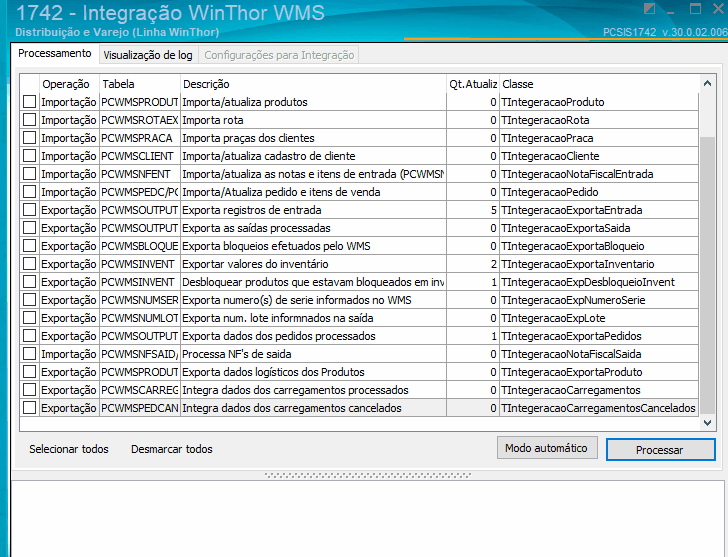Viewport: 728px width, 557px height.
Task: Close the Integração WinThor WMS window
Action: tap(718, 9)
